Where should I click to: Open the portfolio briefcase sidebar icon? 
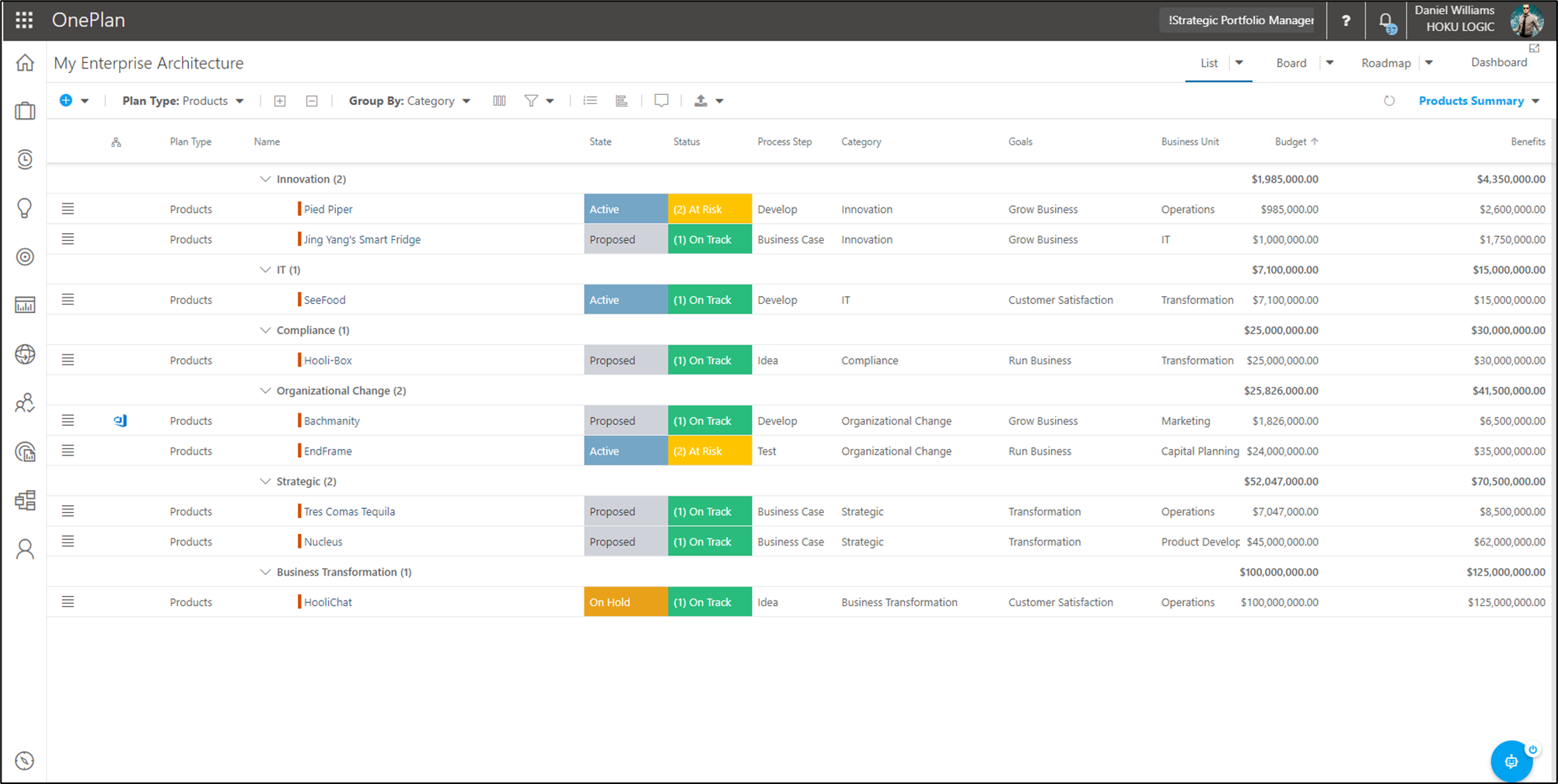point(25,111)
